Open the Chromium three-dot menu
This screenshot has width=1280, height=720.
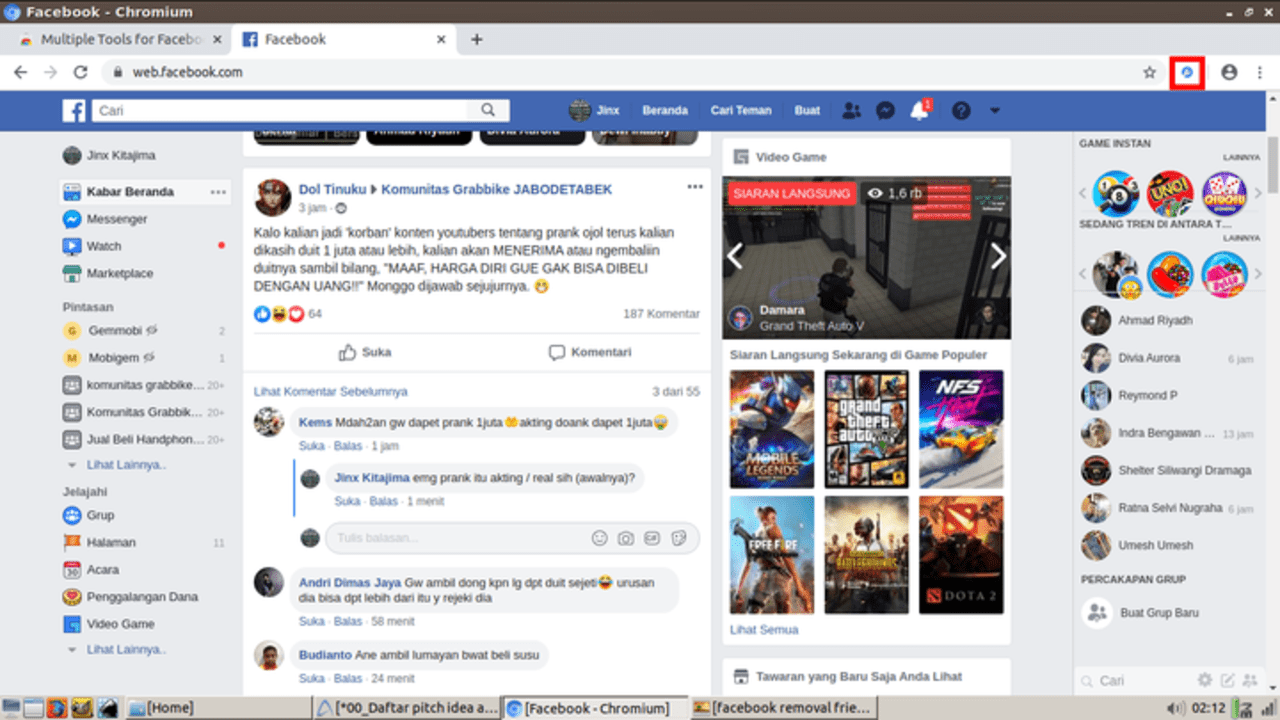coord(1259,72)
